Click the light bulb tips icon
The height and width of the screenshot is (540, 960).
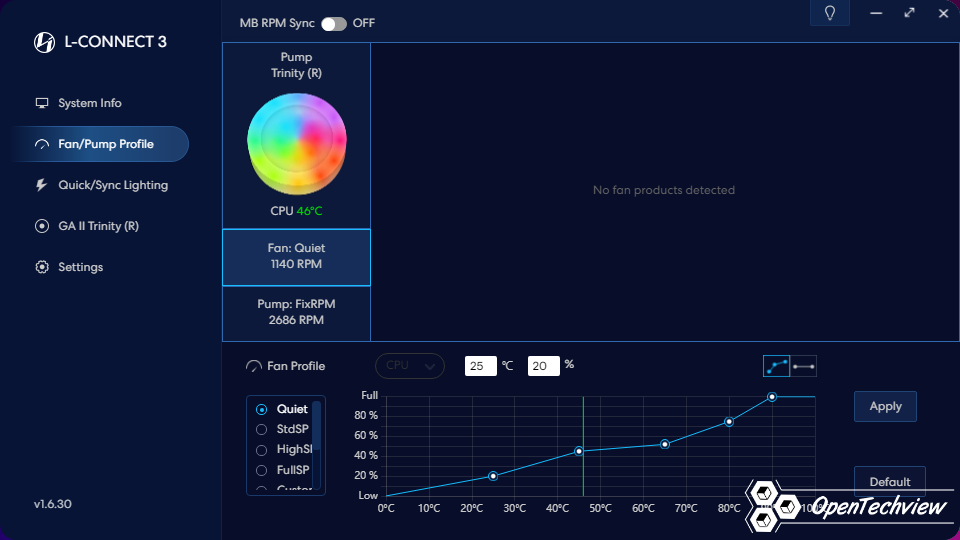pyautogui.click(x=830, y=13)
